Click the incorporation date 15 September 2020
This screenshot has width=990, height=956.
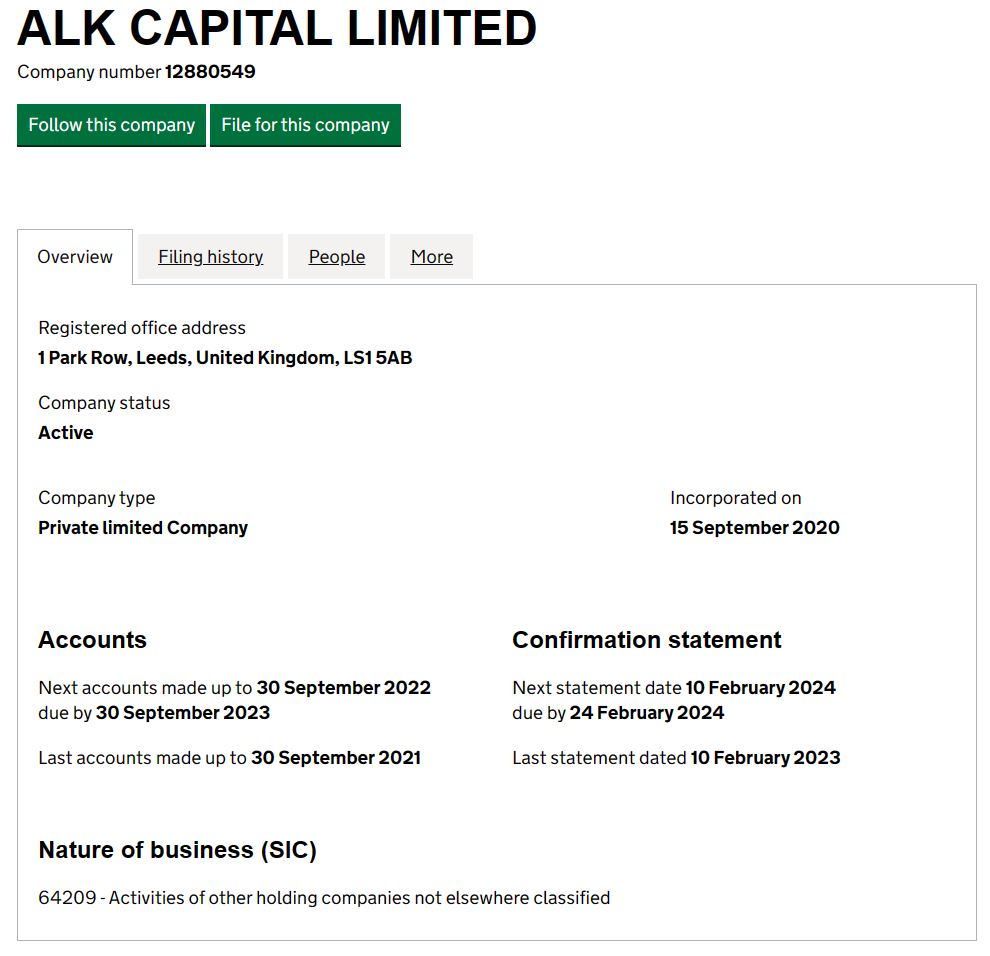(754, 528)
